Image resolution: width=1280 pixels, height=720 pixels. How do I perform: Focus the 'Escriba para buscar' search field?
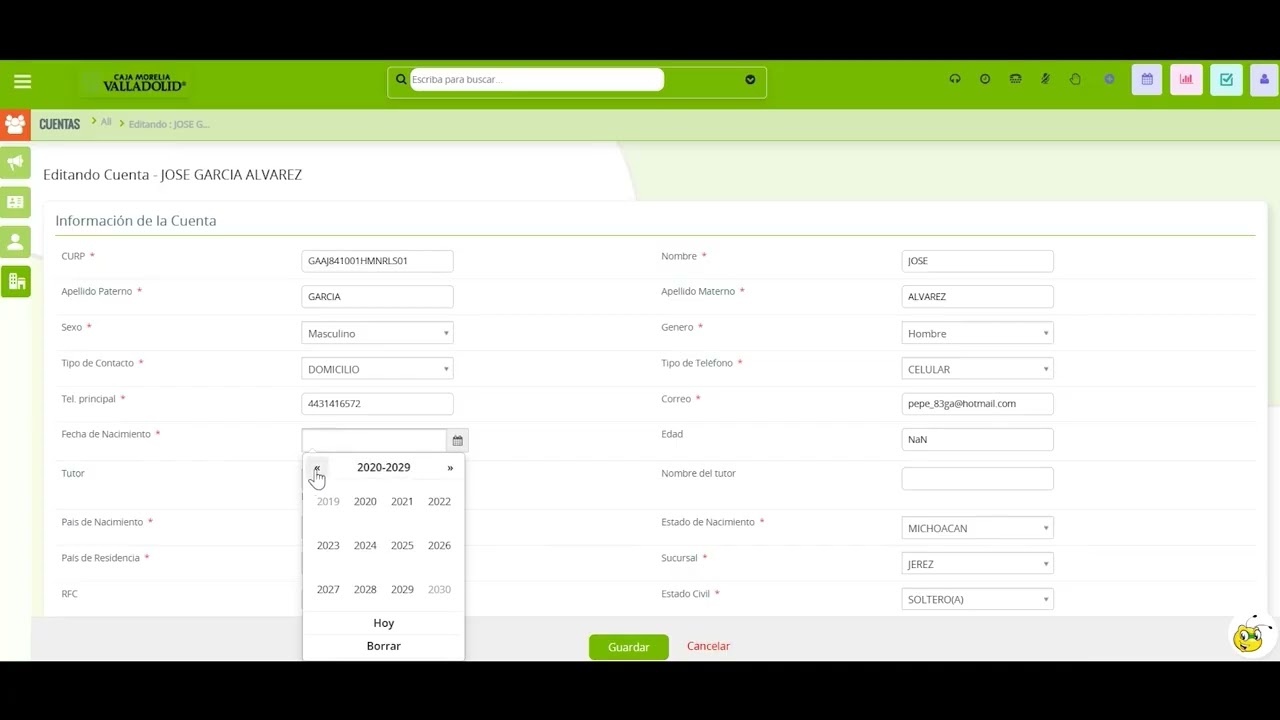point(537,80)
